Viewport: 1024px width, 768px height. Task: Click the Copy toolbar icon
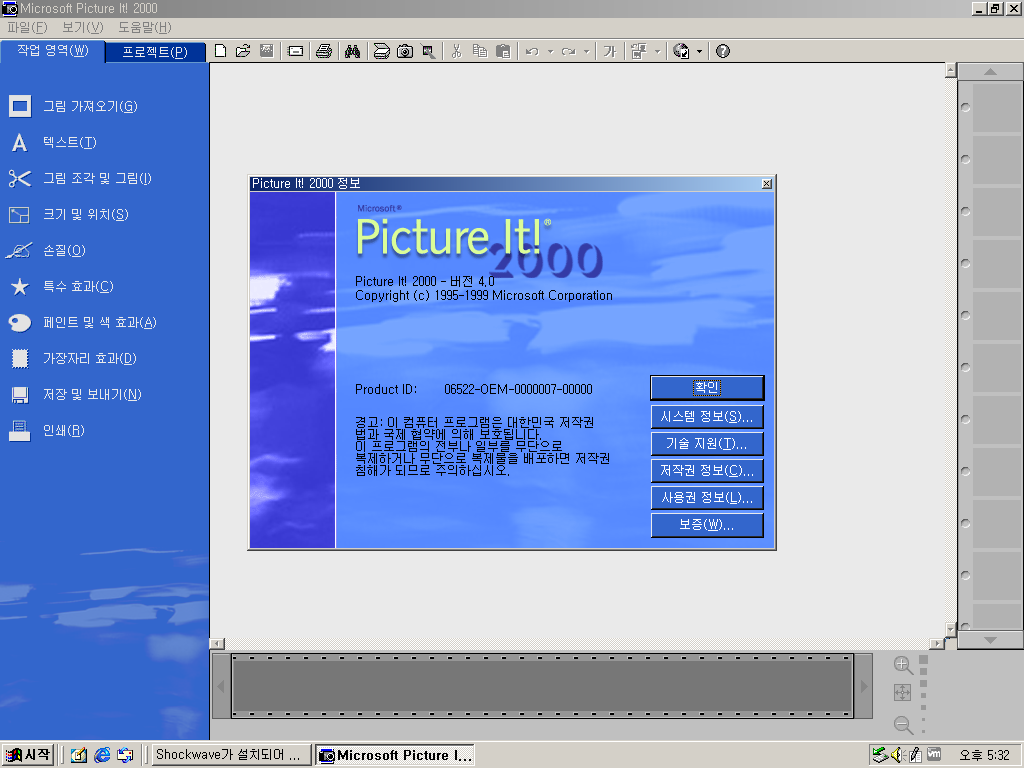[x=480, y=51]
